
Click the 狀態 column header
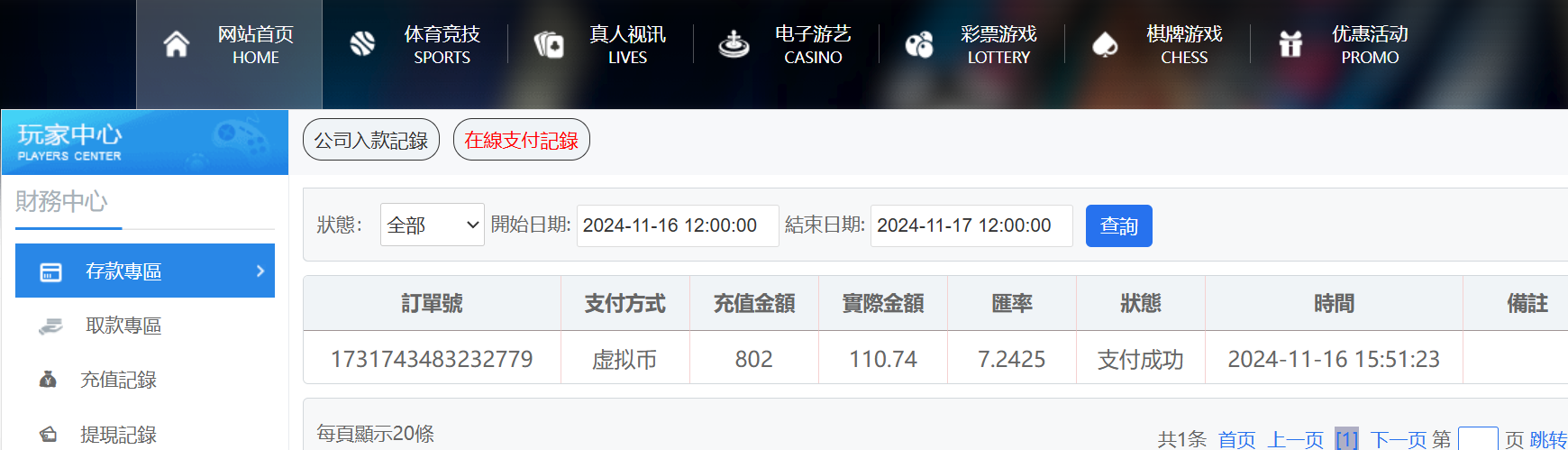tap(1141, 304)
